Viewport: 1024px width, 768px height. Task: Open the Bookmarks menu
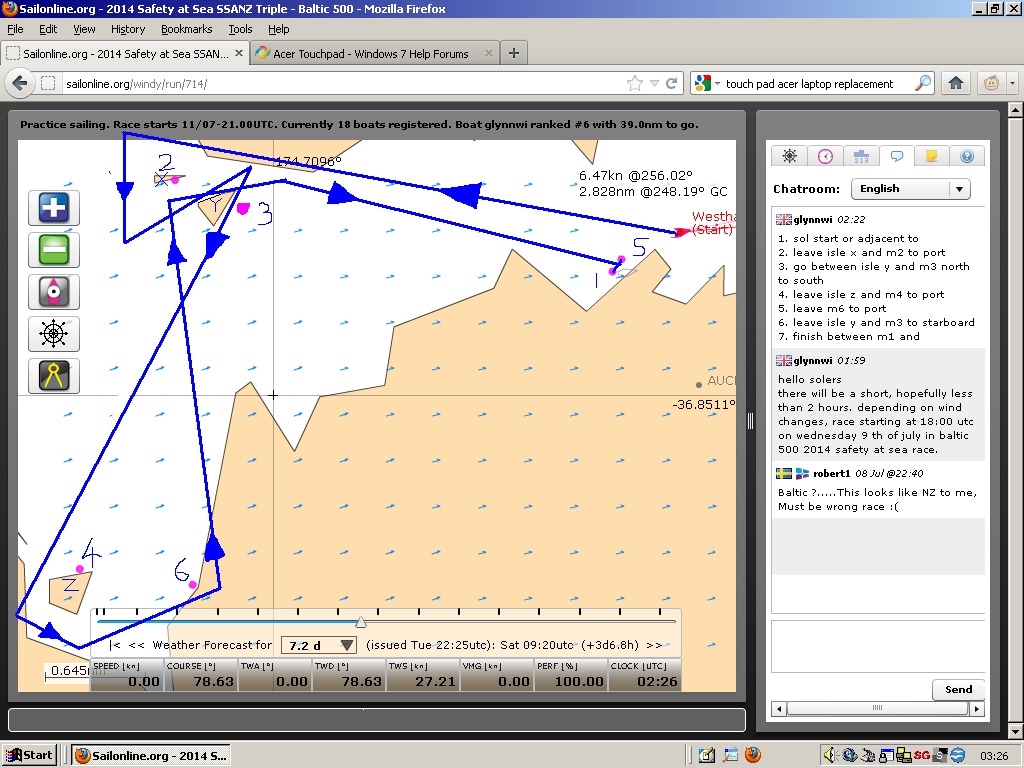pyautogui.click(x=187, y=29)
